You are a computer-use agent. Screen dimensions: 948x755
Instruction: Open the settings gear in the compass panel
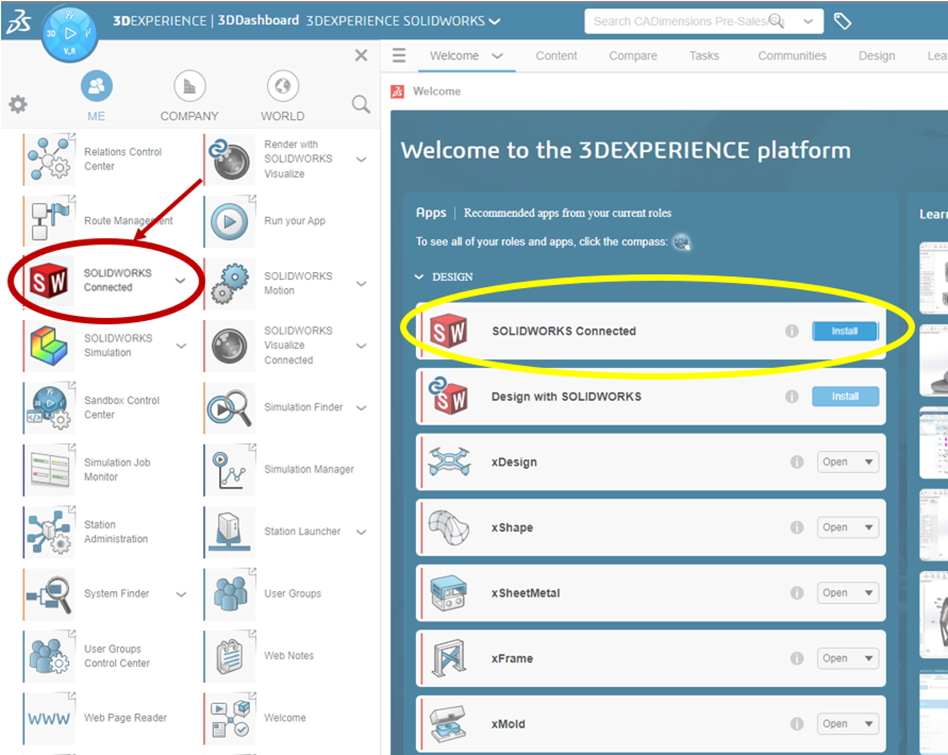pos(18,104)
